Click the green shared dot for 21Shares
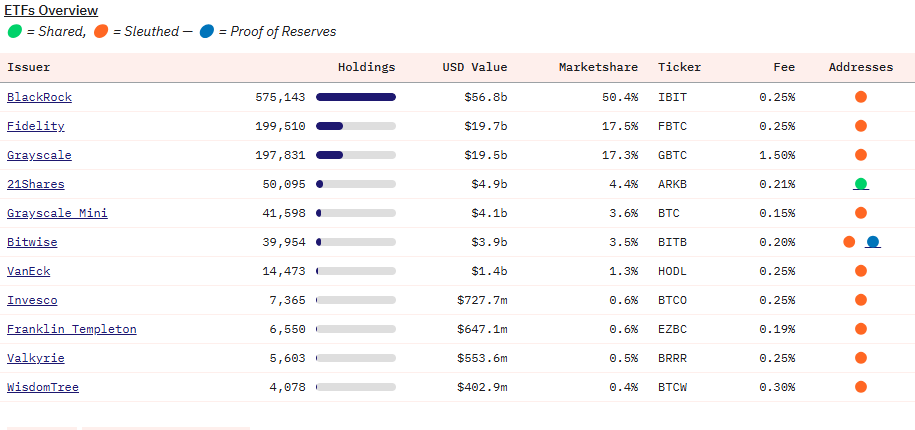Screen dimensions: 915x430 [860, 184]
